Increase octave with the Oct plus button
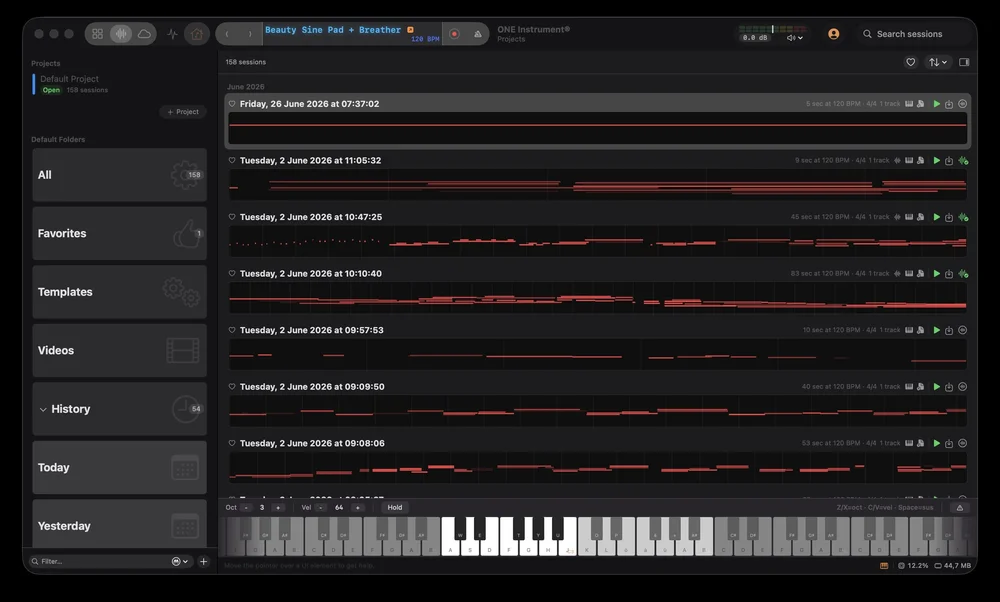Screen dimensions: 1000x602 click(277, 508)
